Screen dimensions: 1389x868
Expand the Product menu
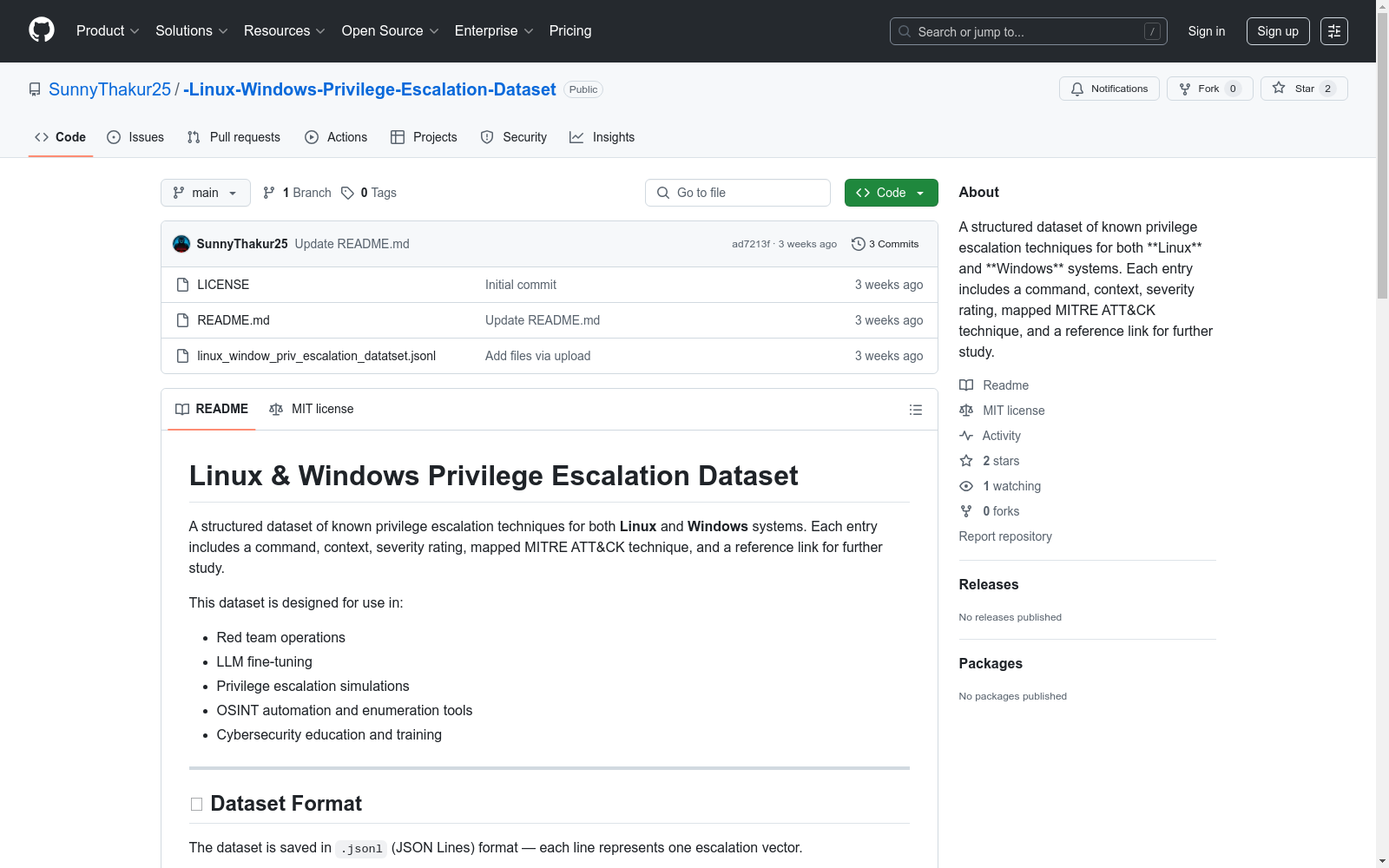tap(108, 31)
